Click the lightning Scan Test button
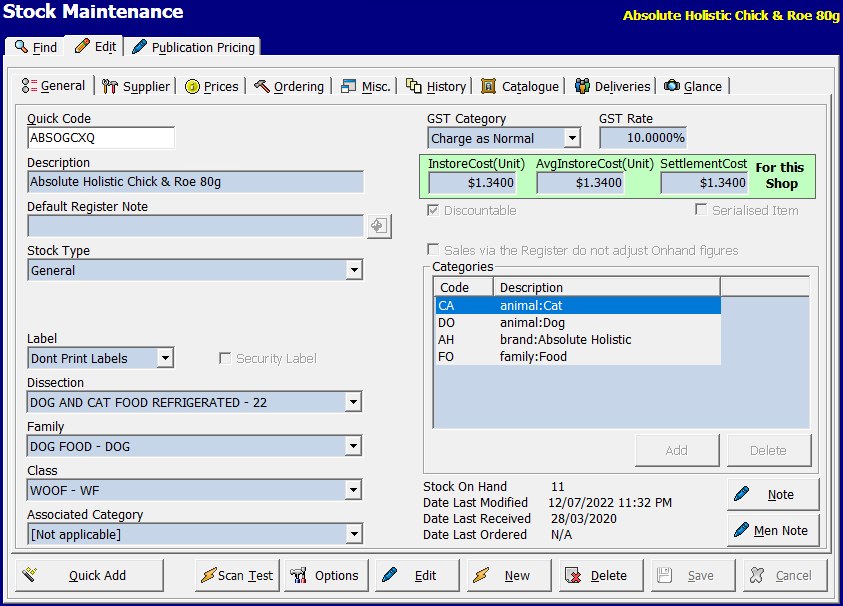Screen dimensions: 843x606 point(236,575)
